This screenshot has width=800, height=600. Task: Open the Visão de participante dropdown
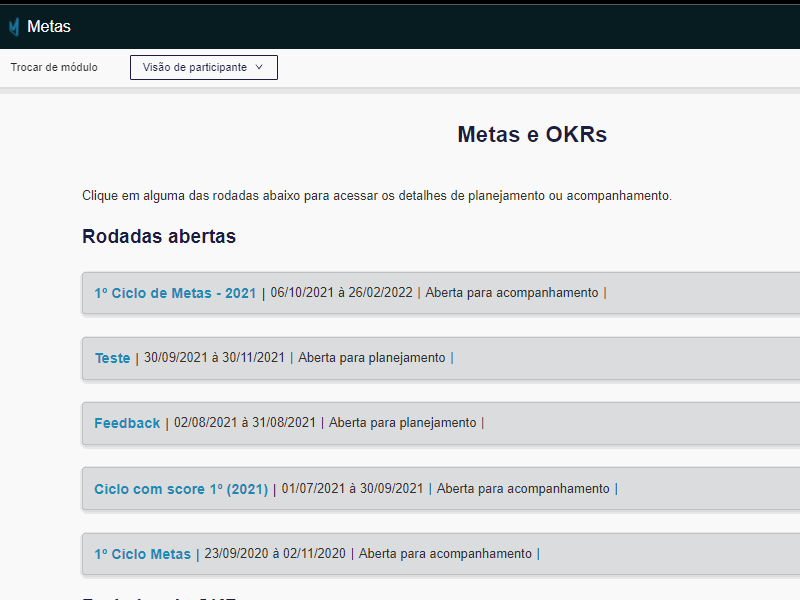point(203,68)
